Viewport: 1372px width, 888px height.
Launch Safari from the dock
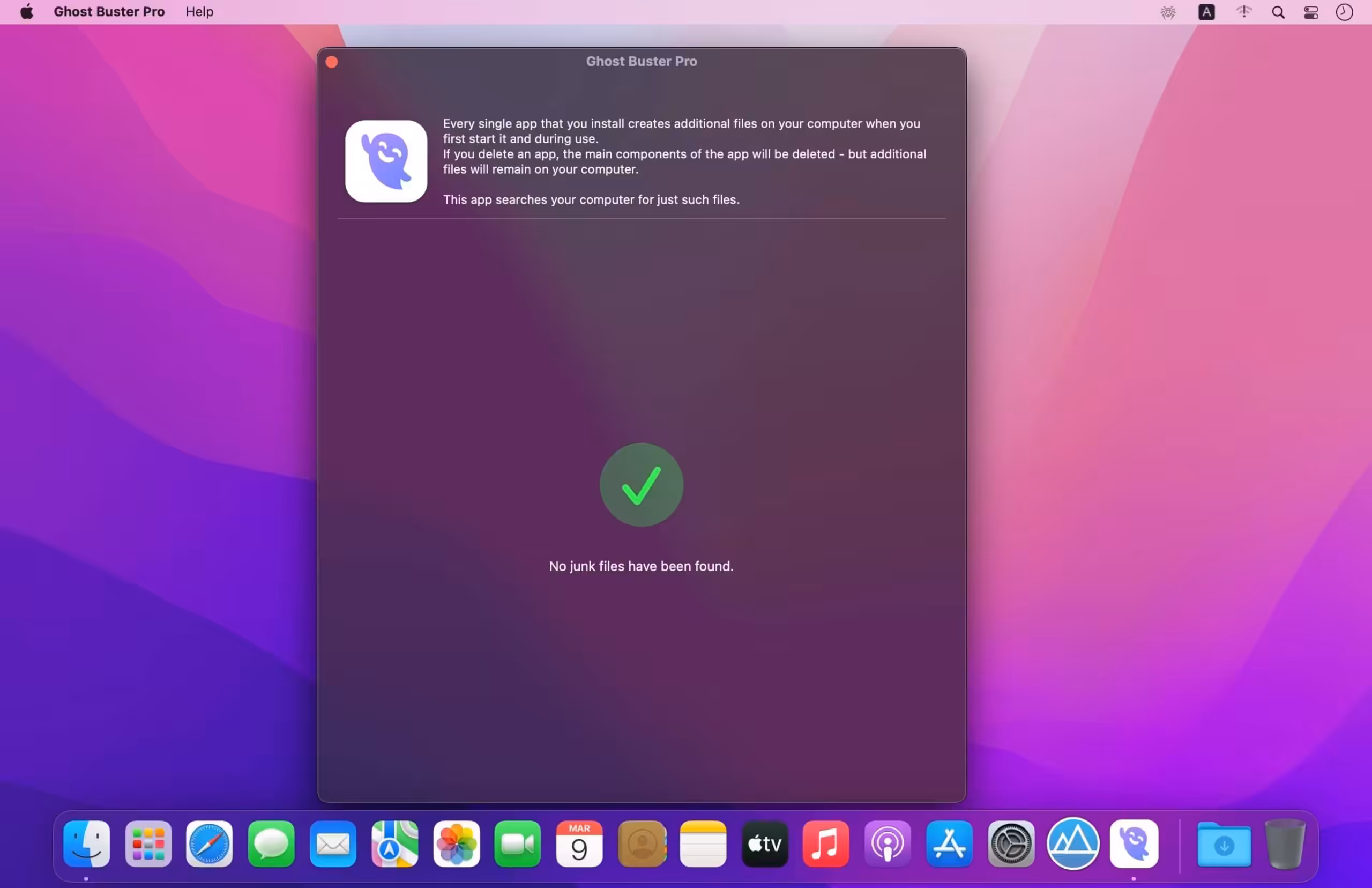point(209,843)
